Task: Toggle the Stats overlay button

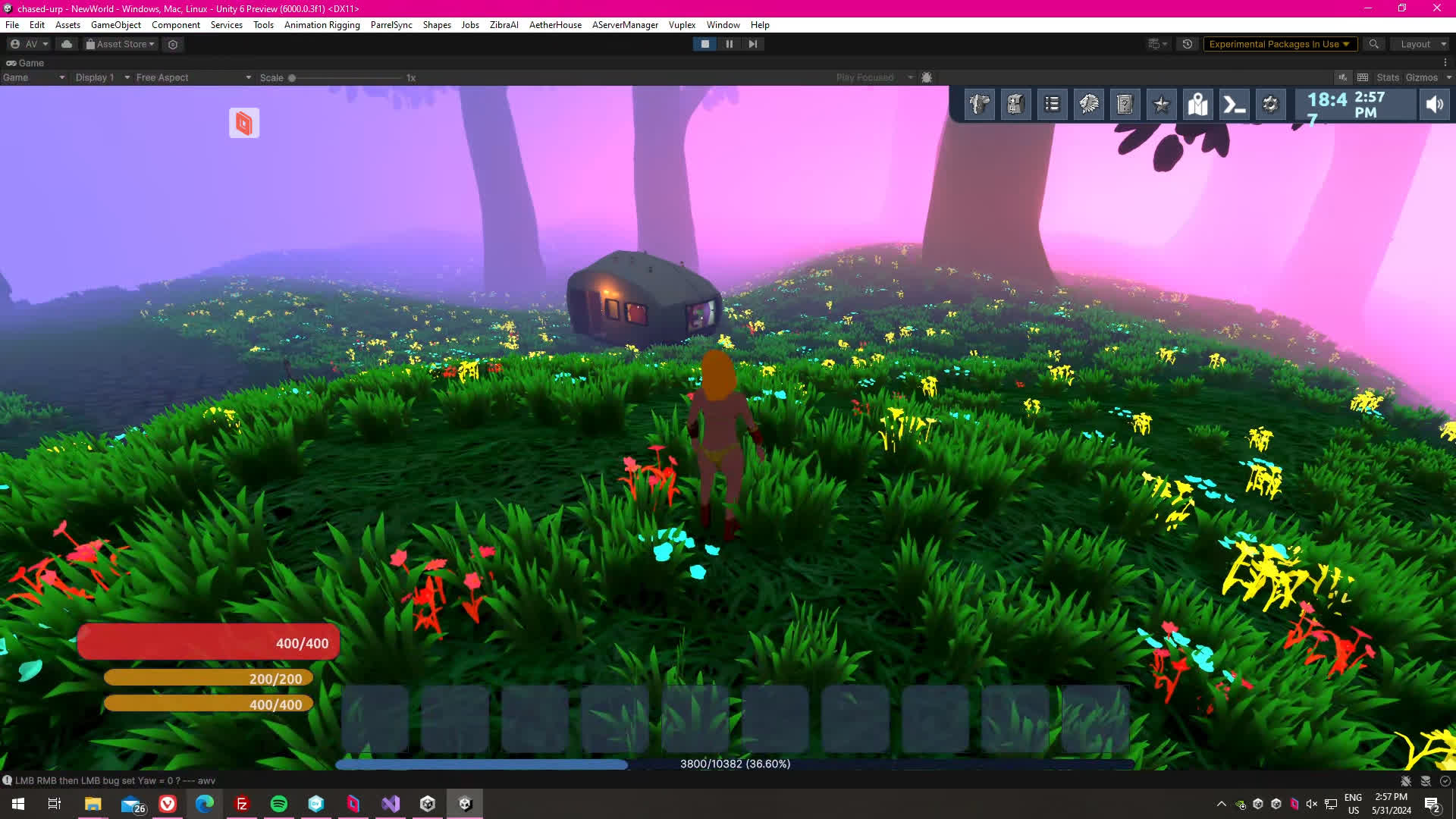Action: [x=1387, y=77]
